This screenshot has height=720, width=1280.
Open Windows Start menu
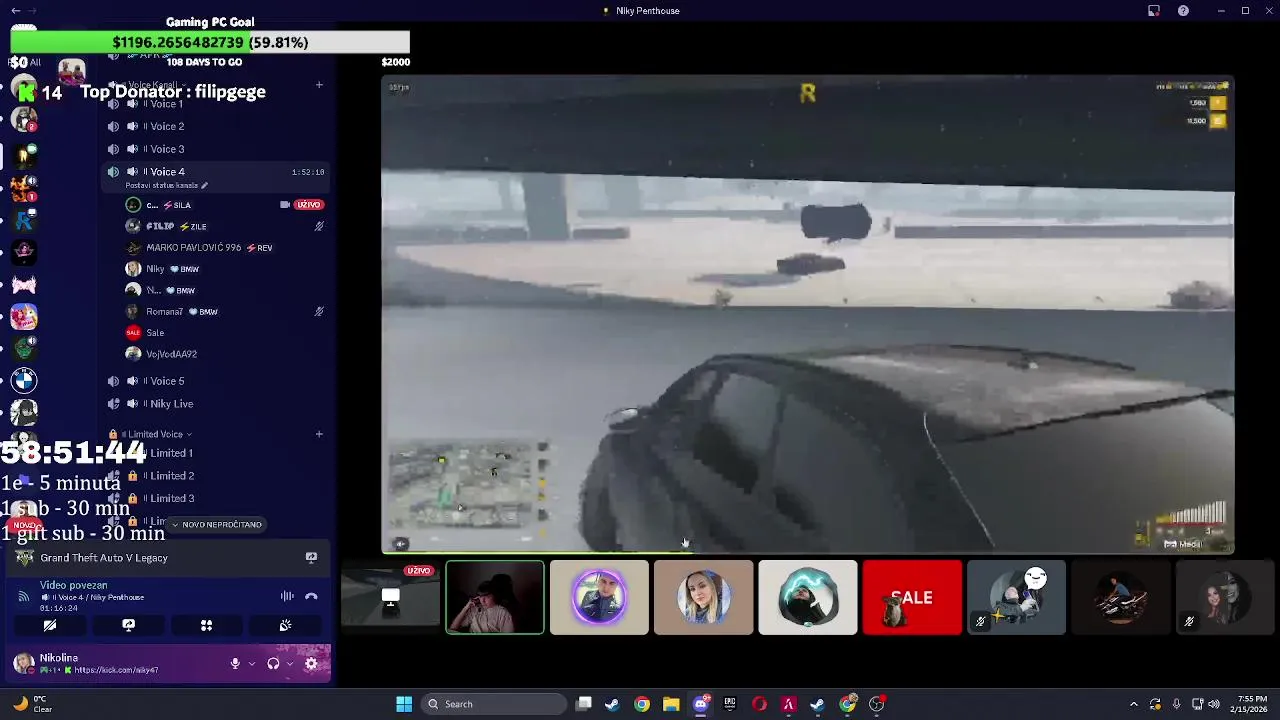[x=404, y=704]
